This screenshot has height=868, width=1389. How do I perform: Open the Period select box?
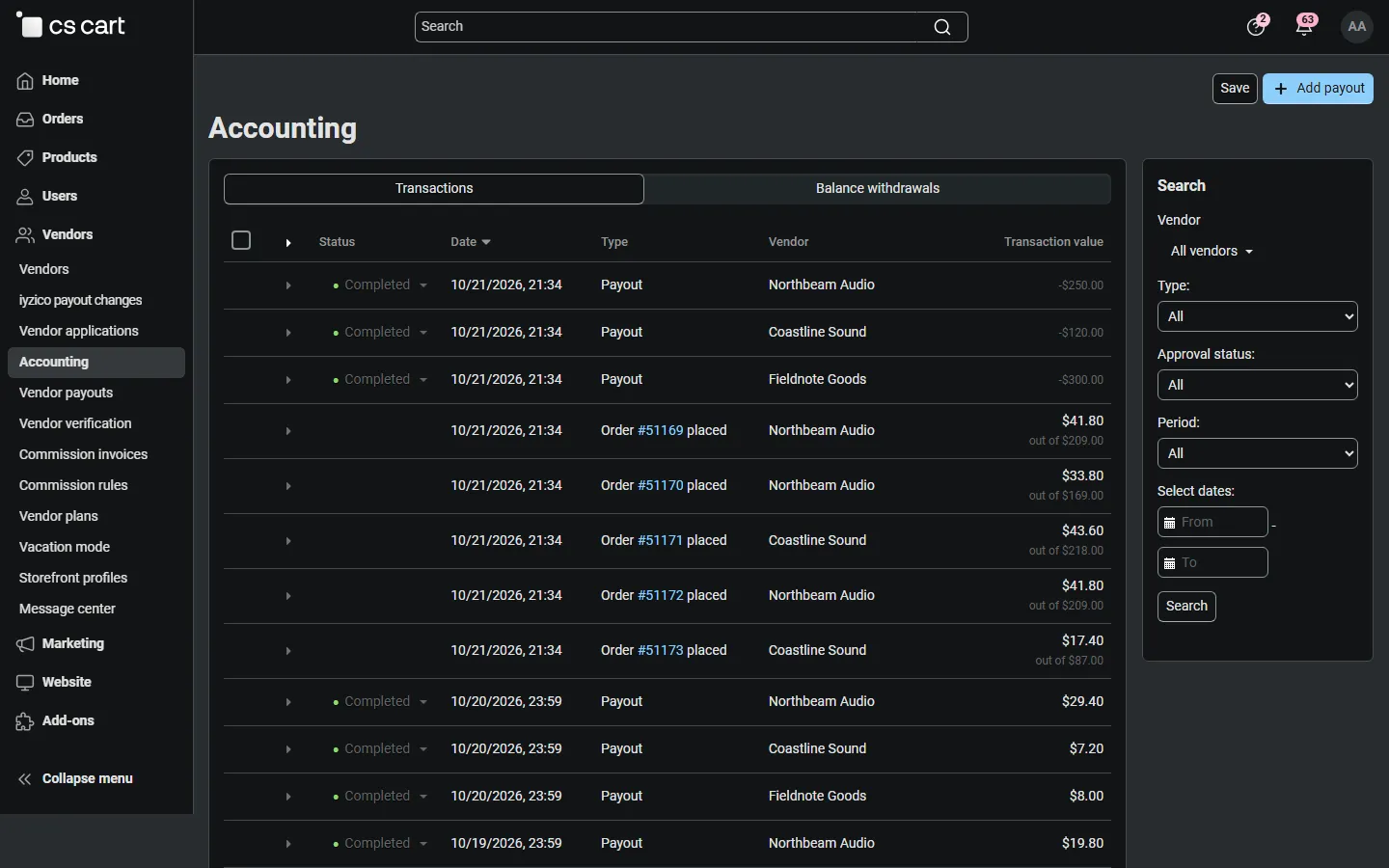click(x=1258, y=453)
